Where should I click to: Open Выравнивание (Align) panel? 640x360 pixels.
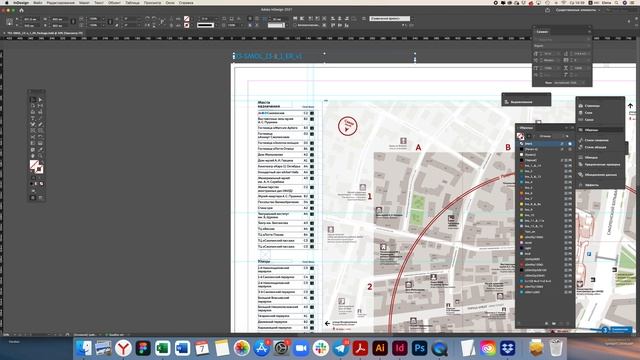521,102
